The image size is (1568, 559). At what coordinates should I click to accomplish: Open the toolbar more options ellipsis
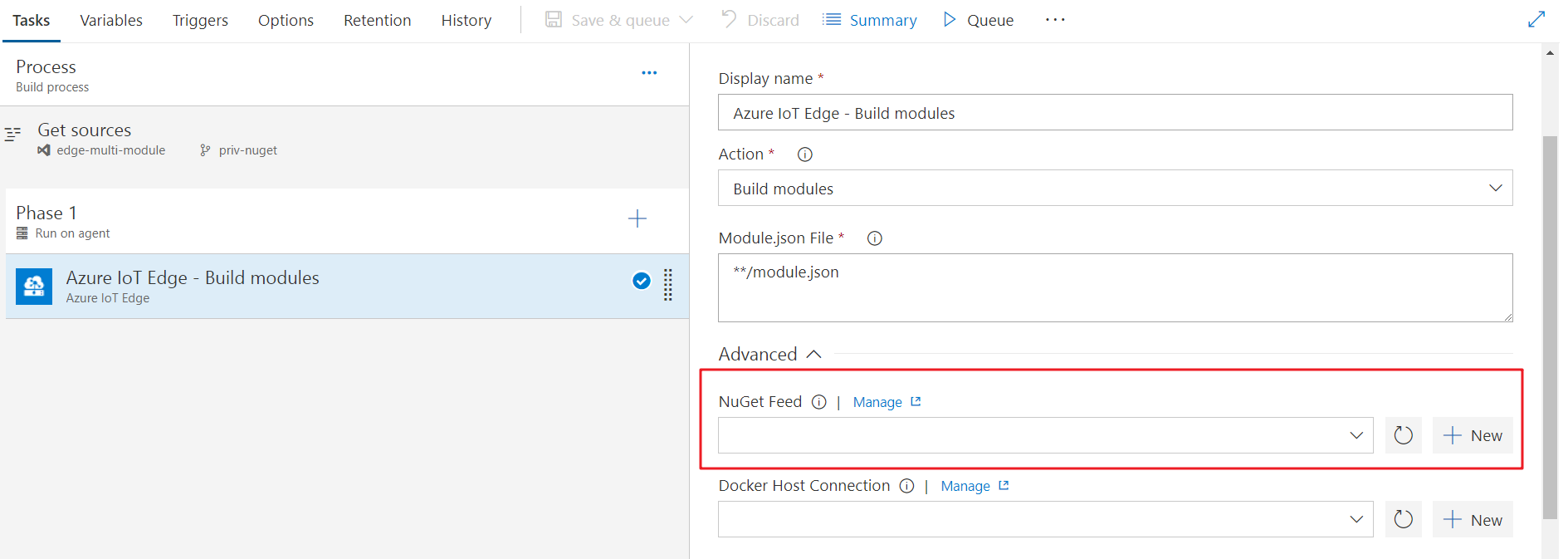pos(1054,20)
